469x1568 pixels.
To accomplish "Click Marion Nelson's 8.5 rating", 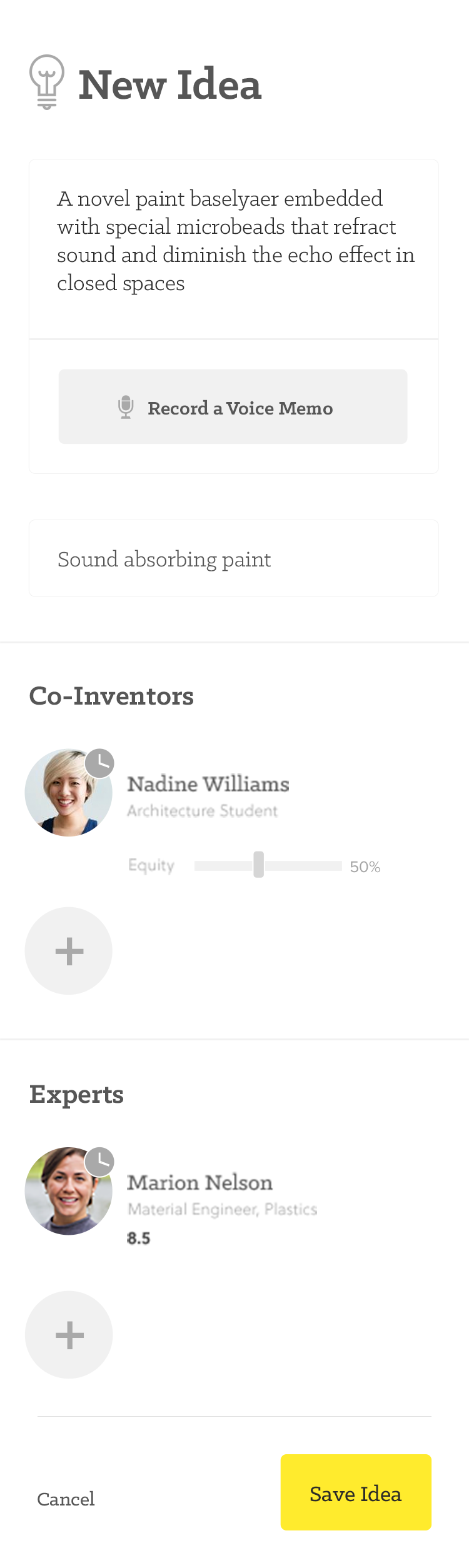I will pyautogui.click(x=139, y=1239).
